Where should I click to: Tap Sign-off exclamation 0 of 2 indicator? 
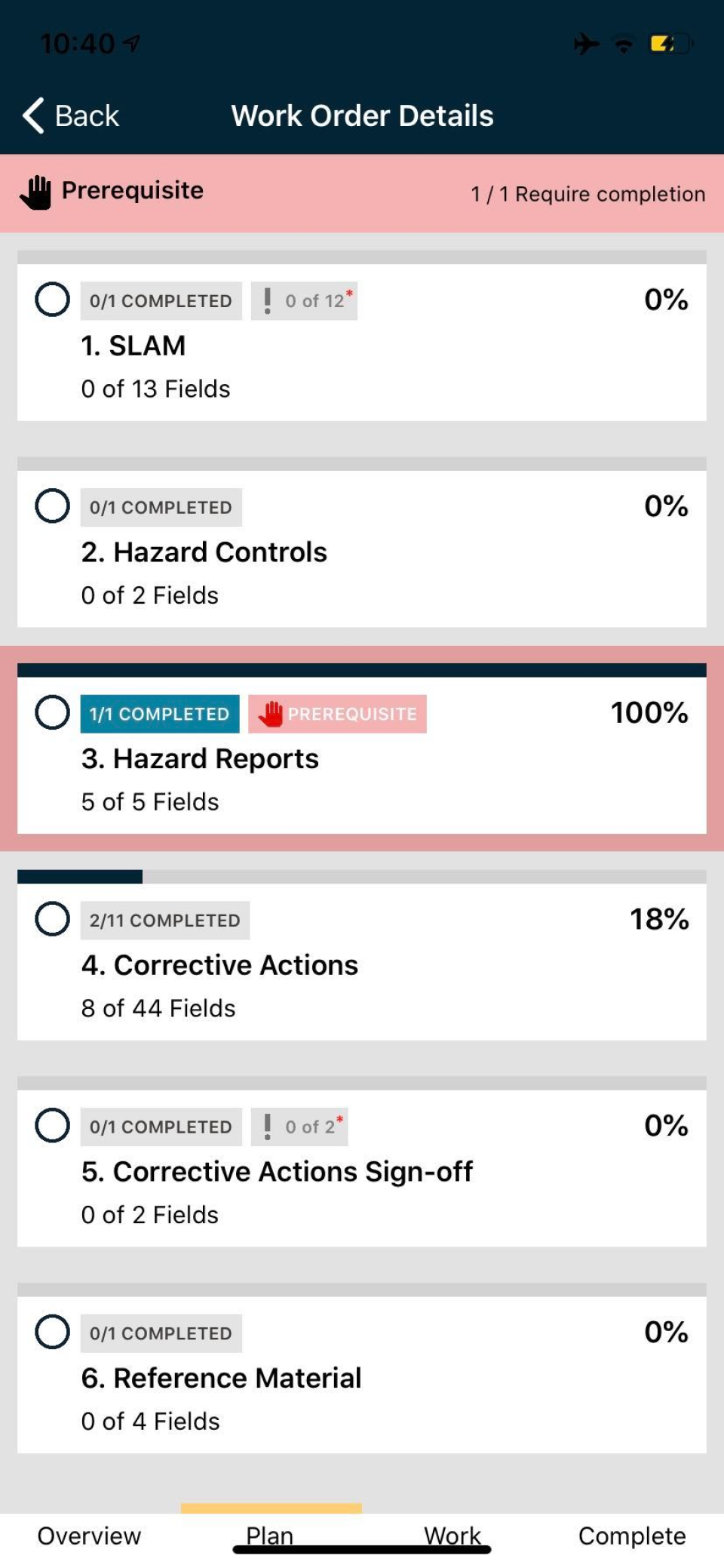coord(299,1127)
